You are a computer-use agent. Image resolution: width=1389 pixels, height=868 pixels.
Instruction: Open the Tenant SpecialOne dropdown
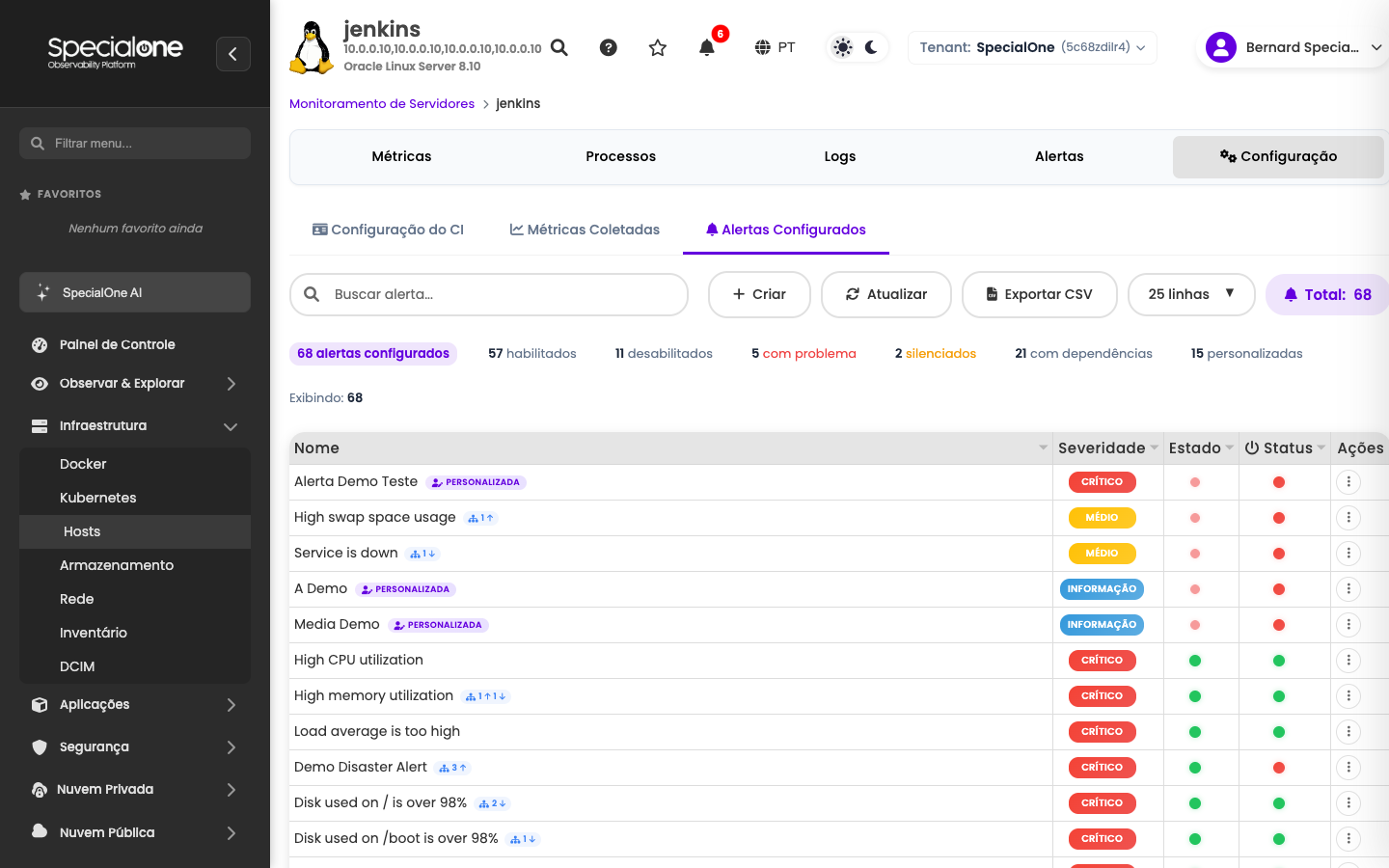[x=1032, y=47]
